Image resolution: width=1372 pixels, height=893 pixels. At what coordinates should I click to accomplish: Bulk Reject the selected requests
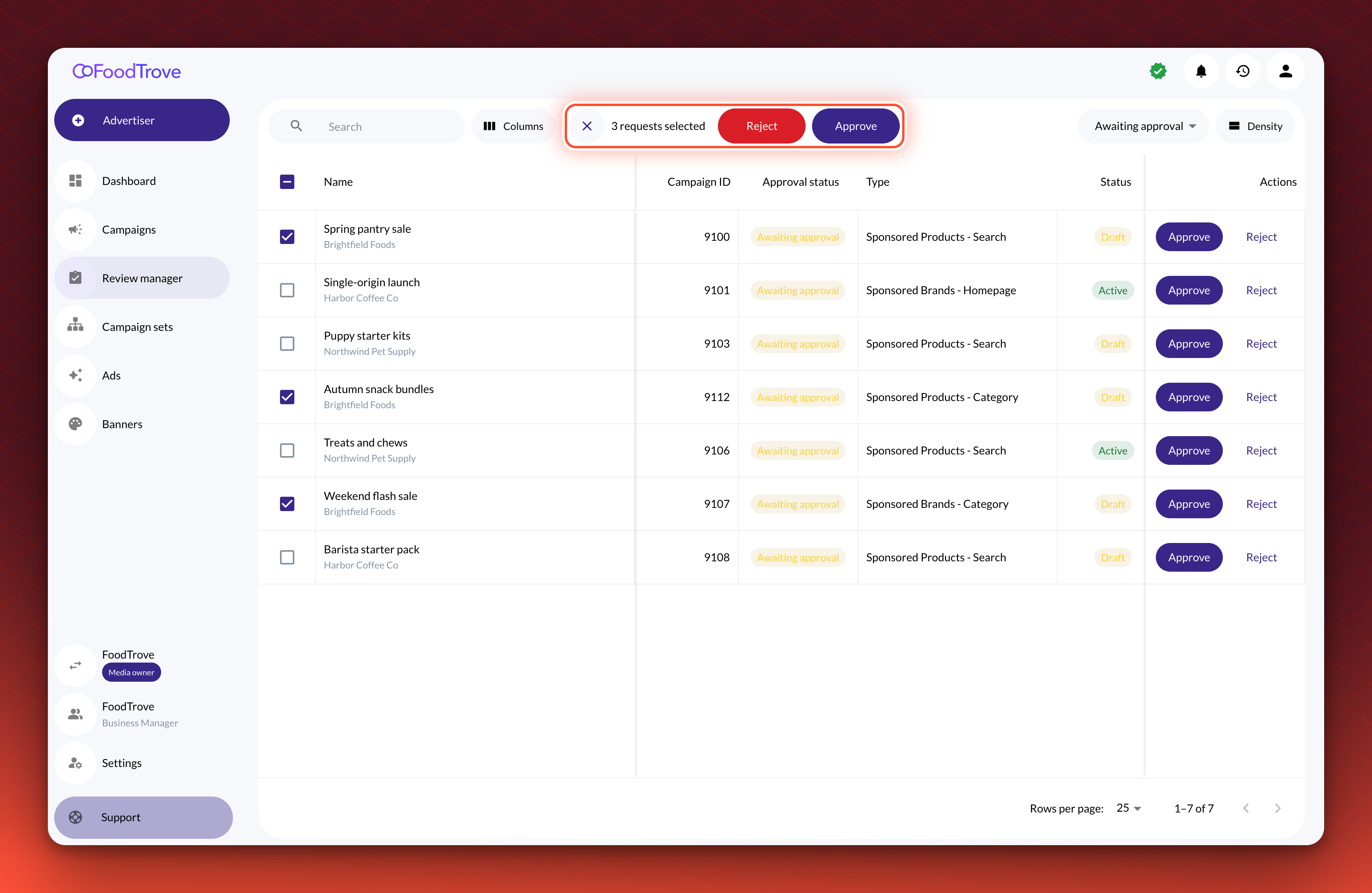761,126
